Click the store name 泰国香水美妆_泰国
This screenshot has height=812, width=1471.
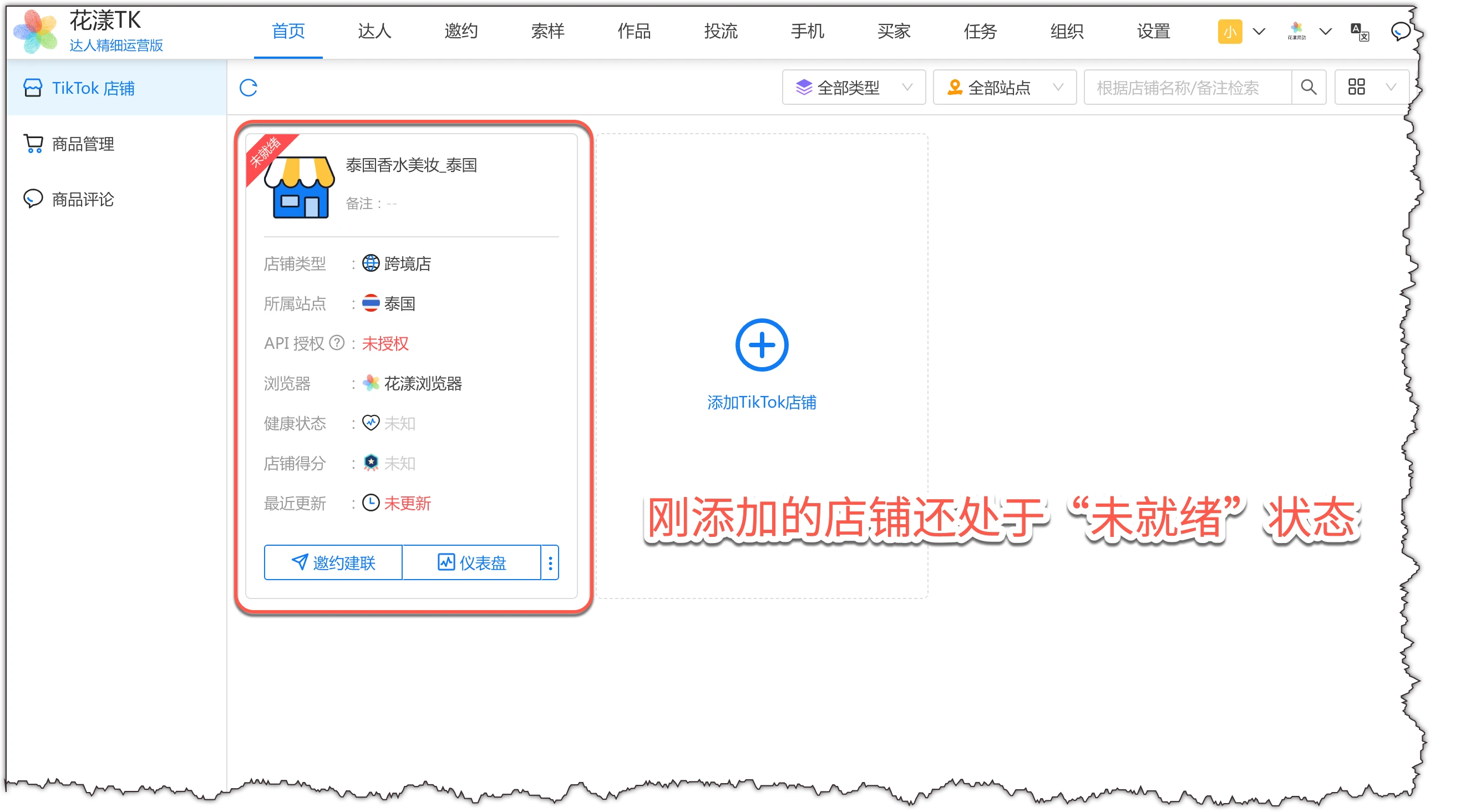[x=411, y=165]
